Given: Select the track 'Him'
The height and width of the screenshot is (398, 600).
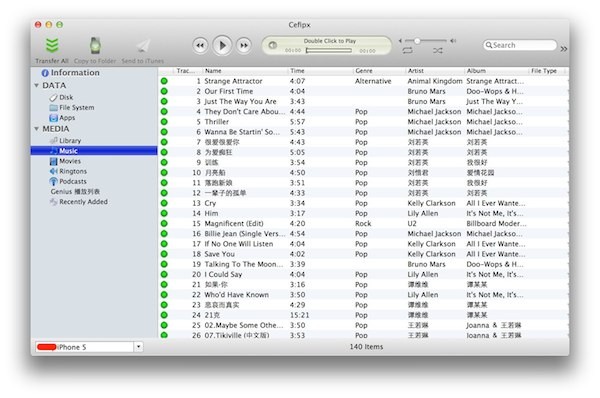Looking at the screenshot, I should [x=211, y=214].
